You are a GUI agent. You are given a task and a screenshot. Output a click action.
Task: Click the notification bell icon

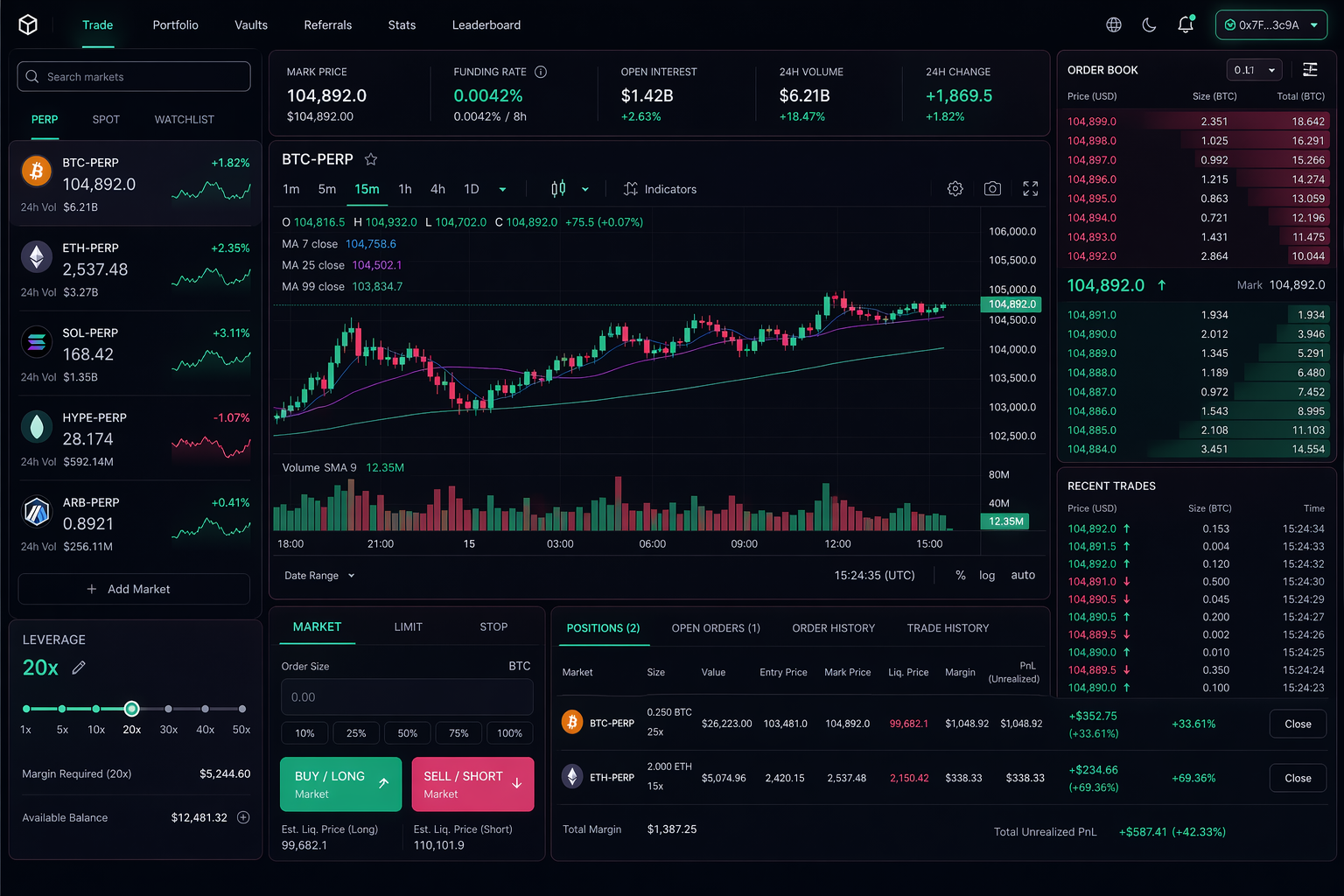point(1186,24)
